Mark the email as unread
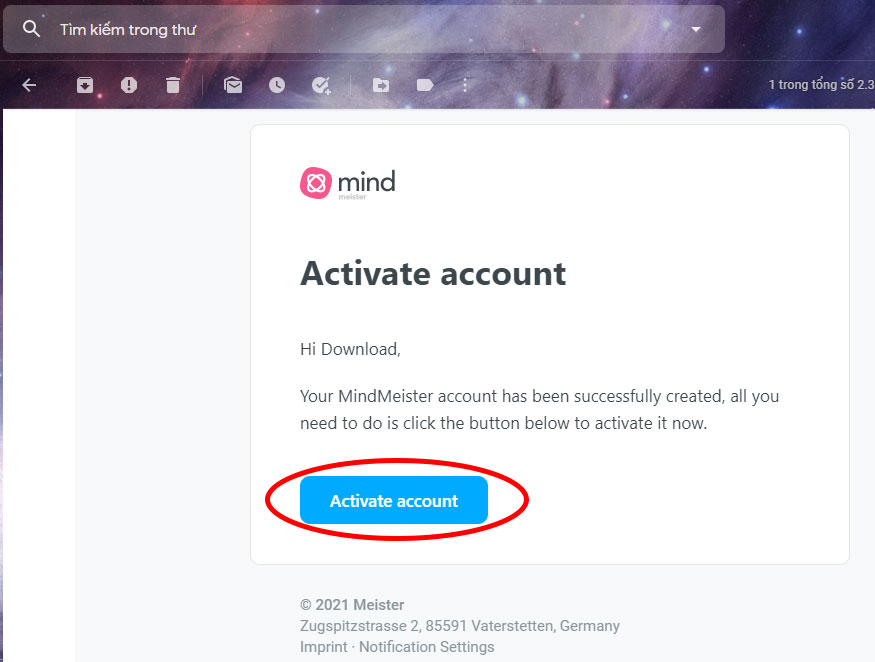 (233, 85)
